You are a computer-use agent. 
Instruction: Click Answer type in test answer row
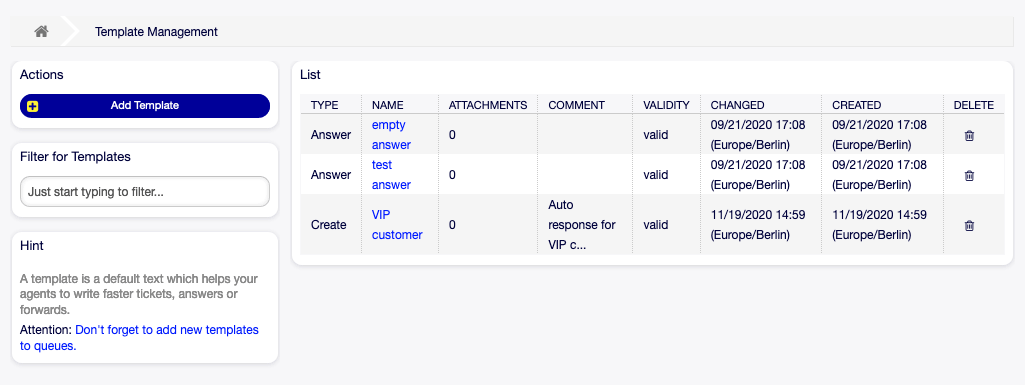point(331,175)
